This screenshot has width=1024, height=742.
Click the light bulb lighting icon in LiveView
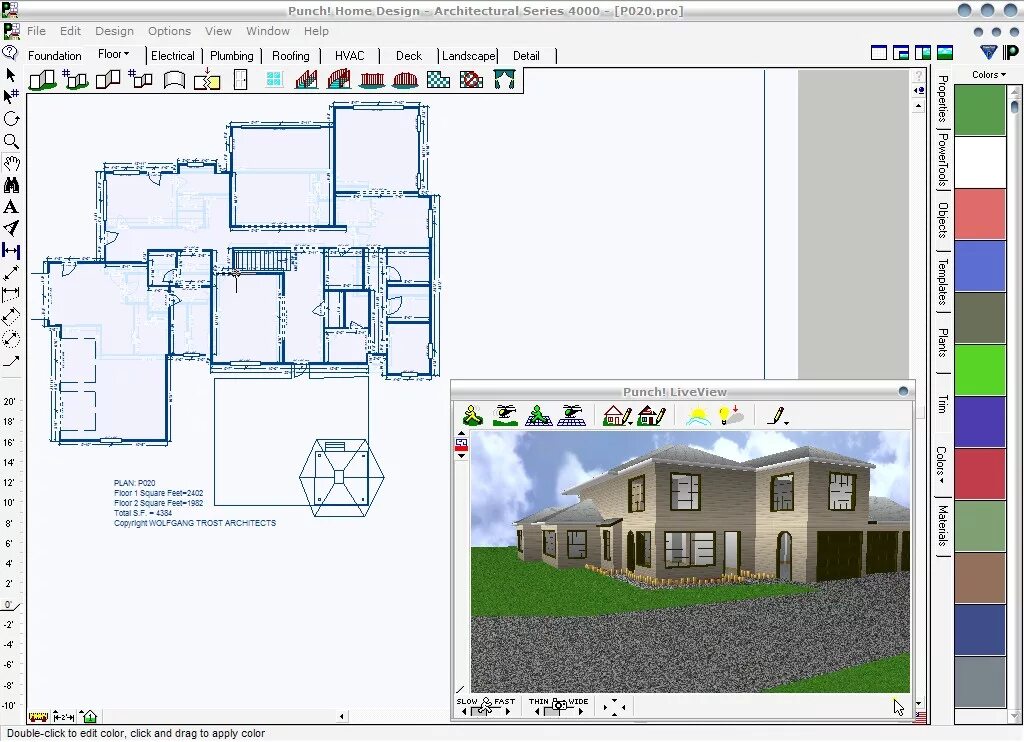tap(731, 415)
